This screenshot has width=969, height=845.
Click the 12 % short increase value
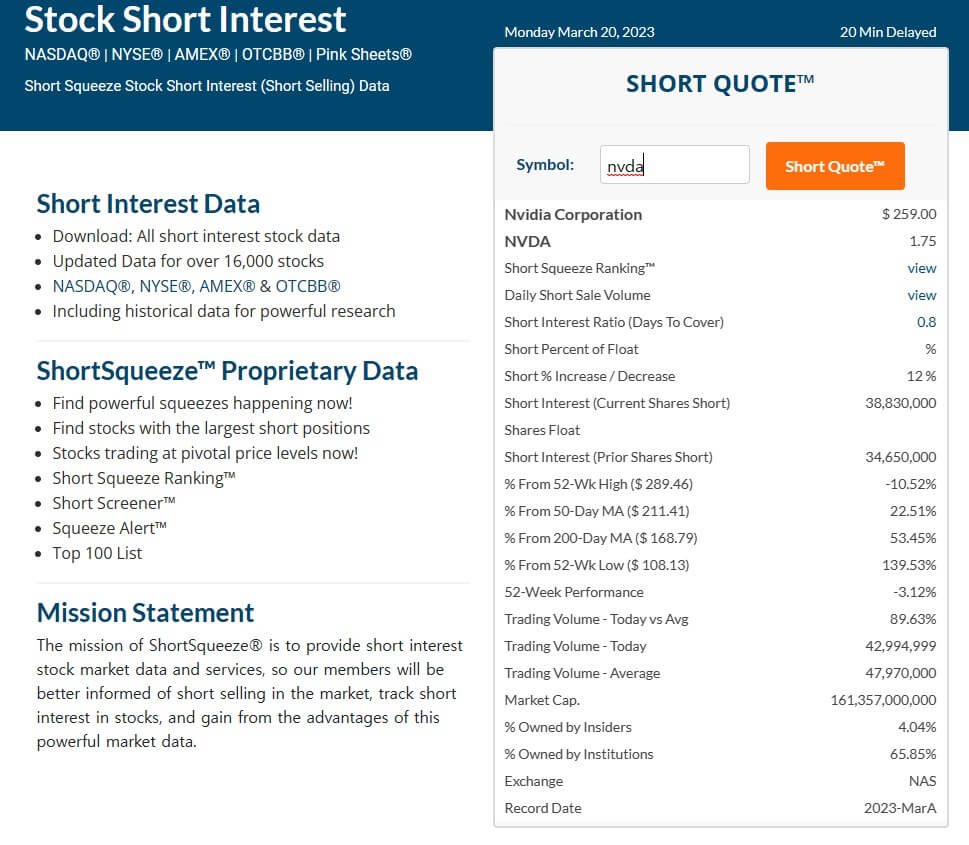(x=921, y=376)
